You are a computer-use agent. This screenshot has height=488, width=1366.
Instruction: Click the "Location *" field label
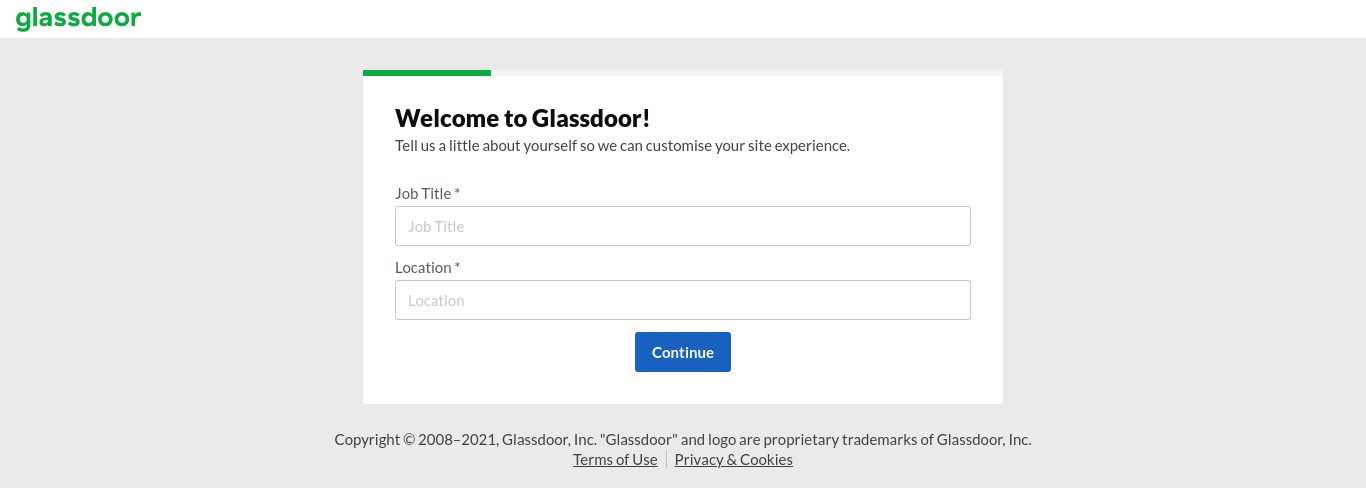[427, 267]
